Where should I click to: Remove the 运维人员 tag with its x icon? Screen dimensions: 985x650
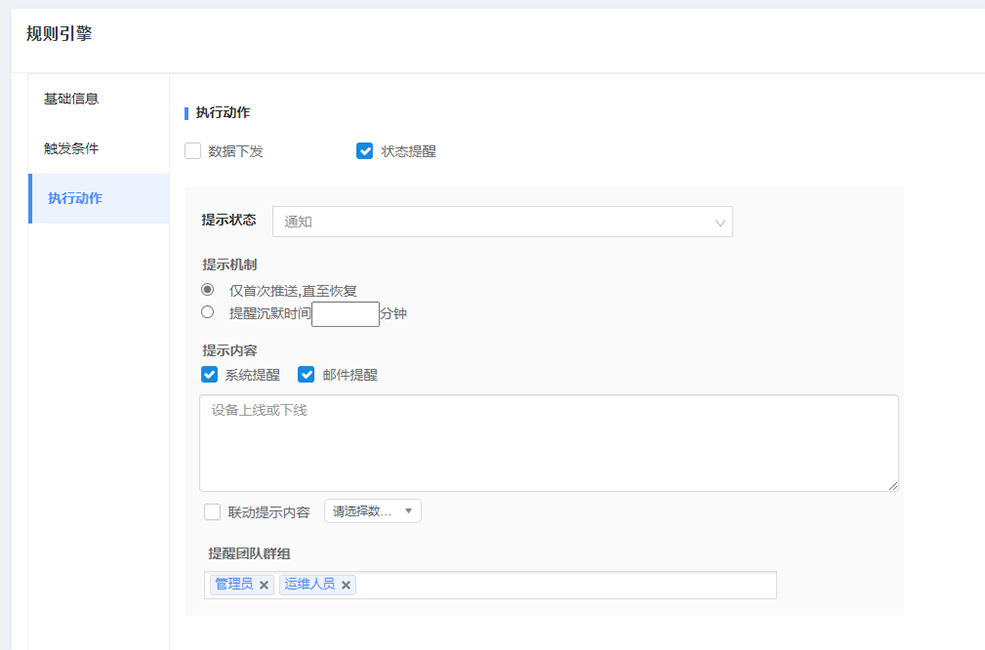tap(346, 585)
